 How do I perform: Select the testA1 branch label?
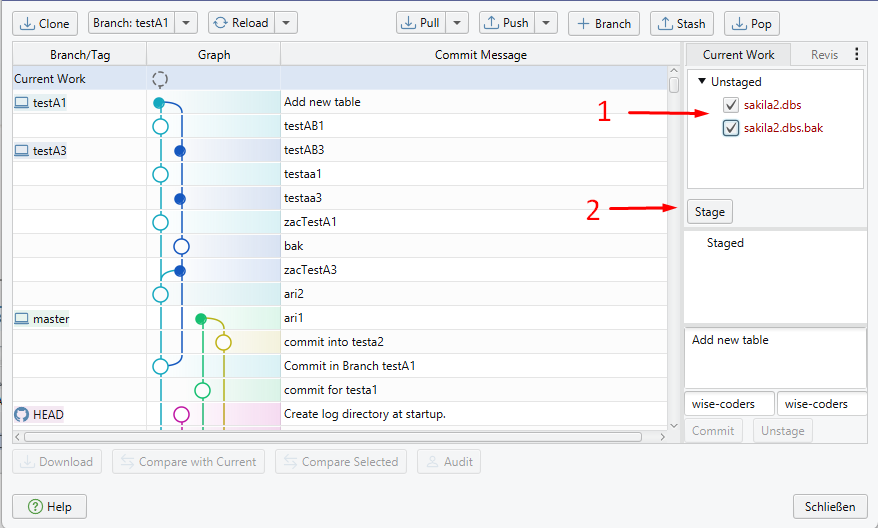[x=40, y=103]
